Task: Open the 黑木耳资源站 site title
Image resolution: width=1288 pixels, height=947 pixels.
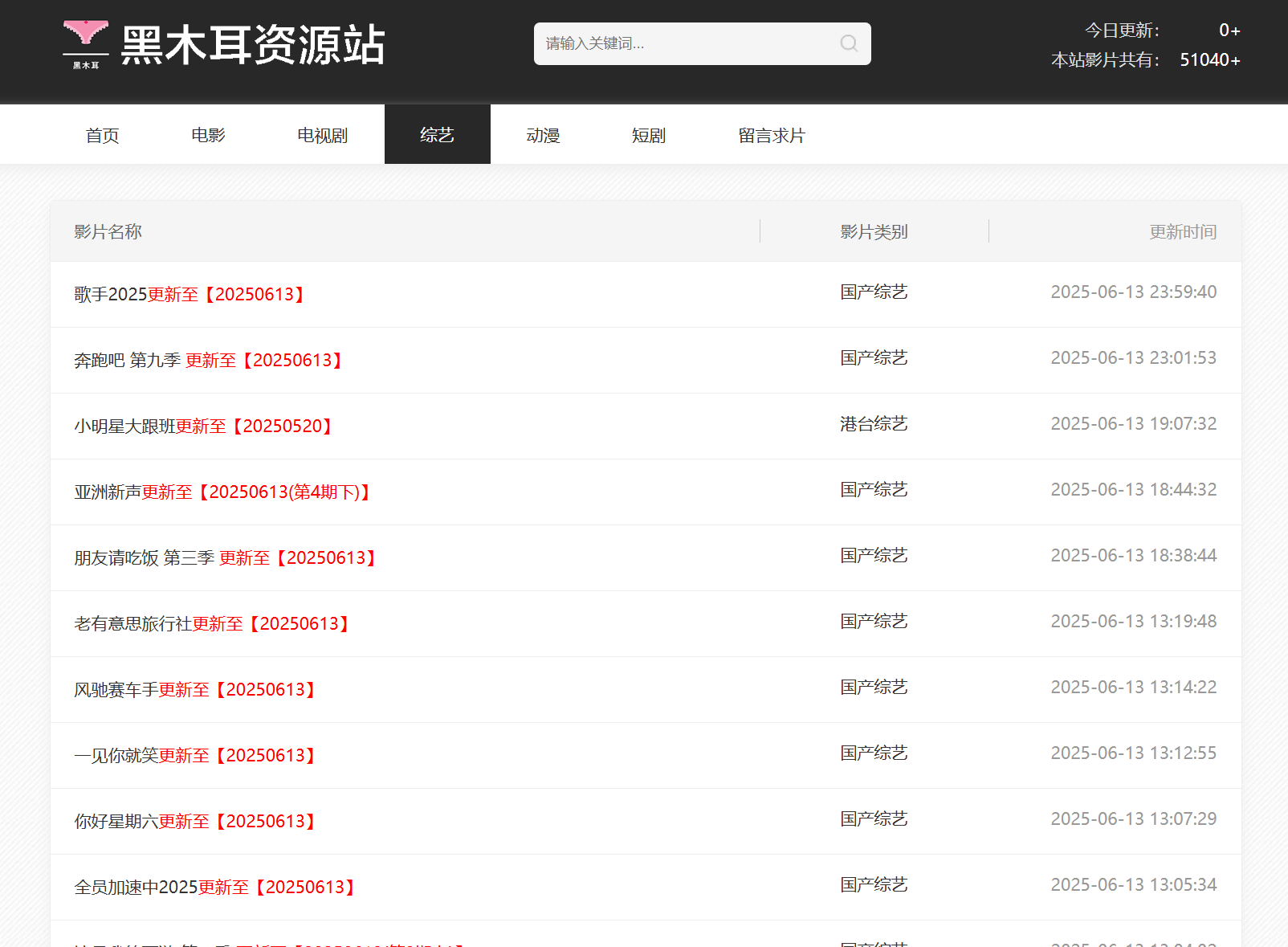Action: click(x=253, y=45)
